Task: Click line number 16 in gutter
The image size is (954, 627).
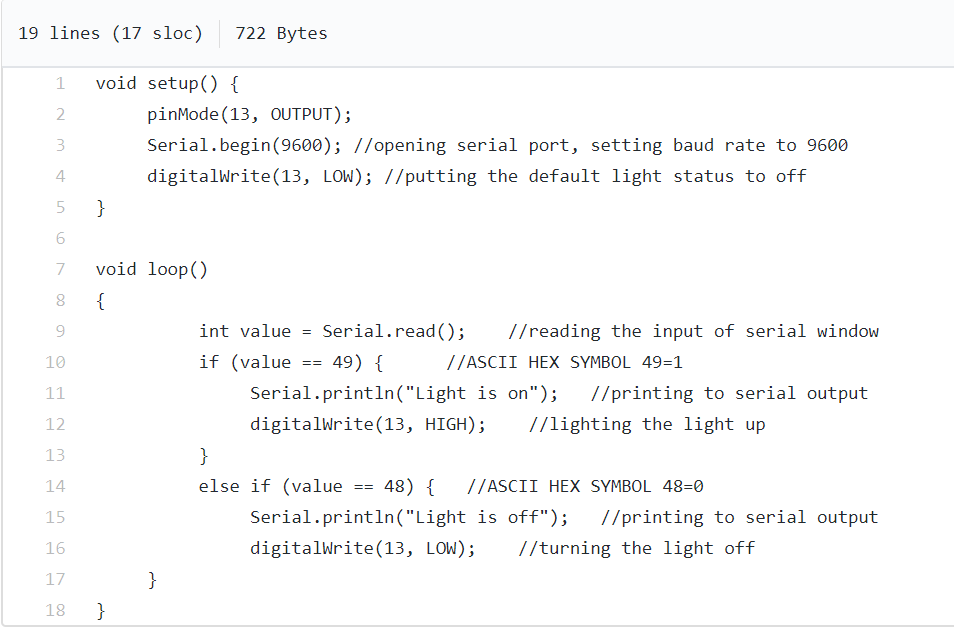Action: pos(55,549)
